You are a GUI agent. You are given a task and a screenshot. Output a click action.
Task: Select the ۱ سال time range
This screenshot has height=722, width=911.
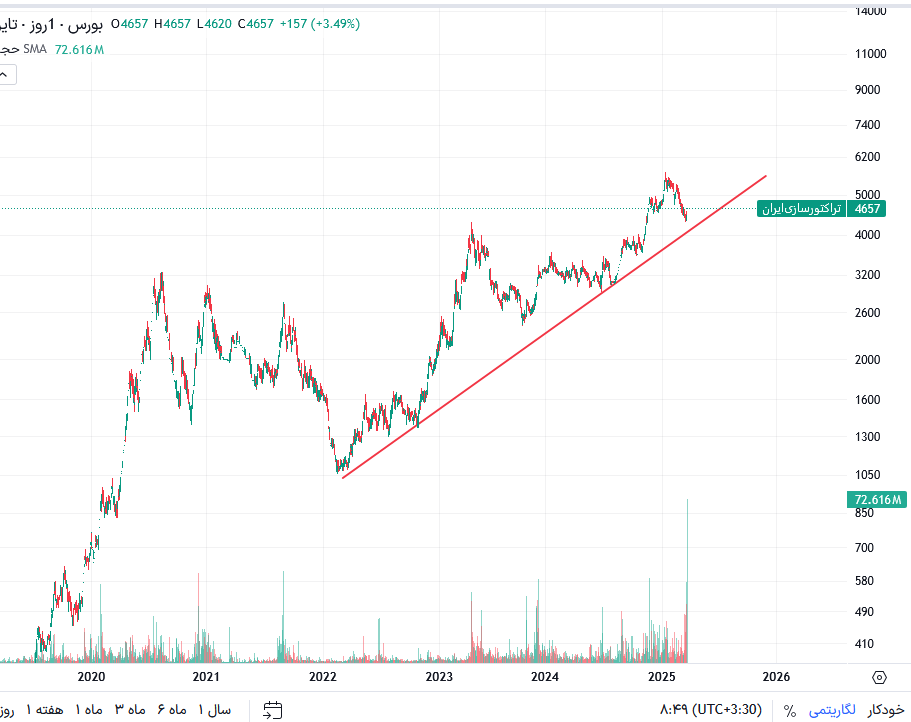click(x=214, y=710)
